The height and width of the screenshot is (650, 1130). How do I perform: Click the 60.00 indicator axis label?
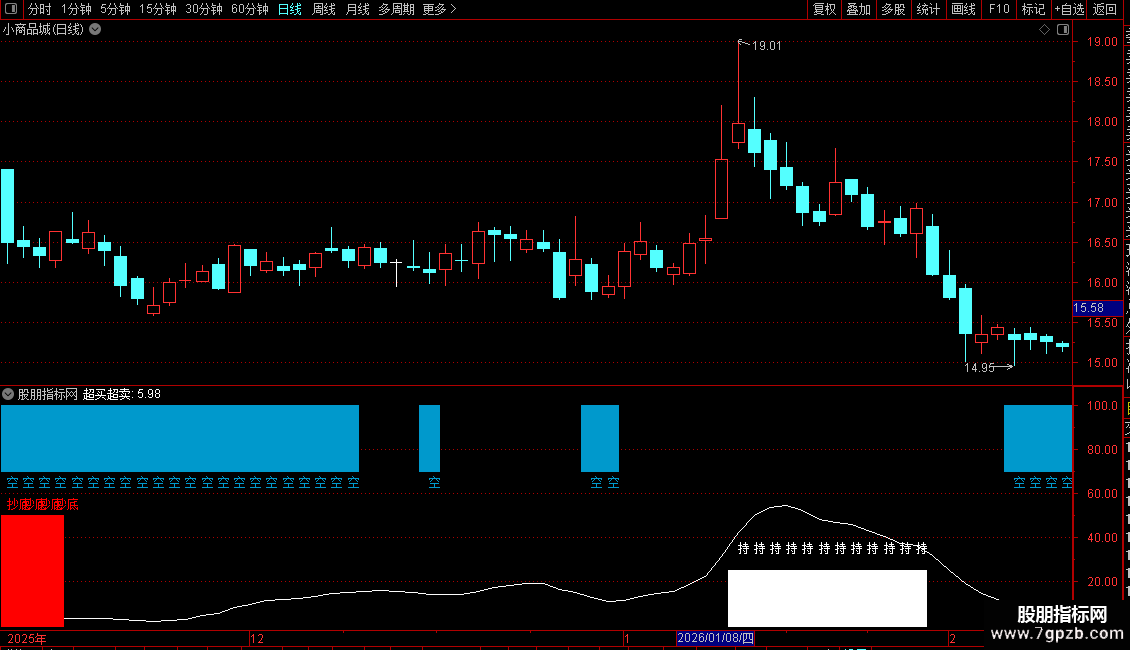coord(1103,494)
